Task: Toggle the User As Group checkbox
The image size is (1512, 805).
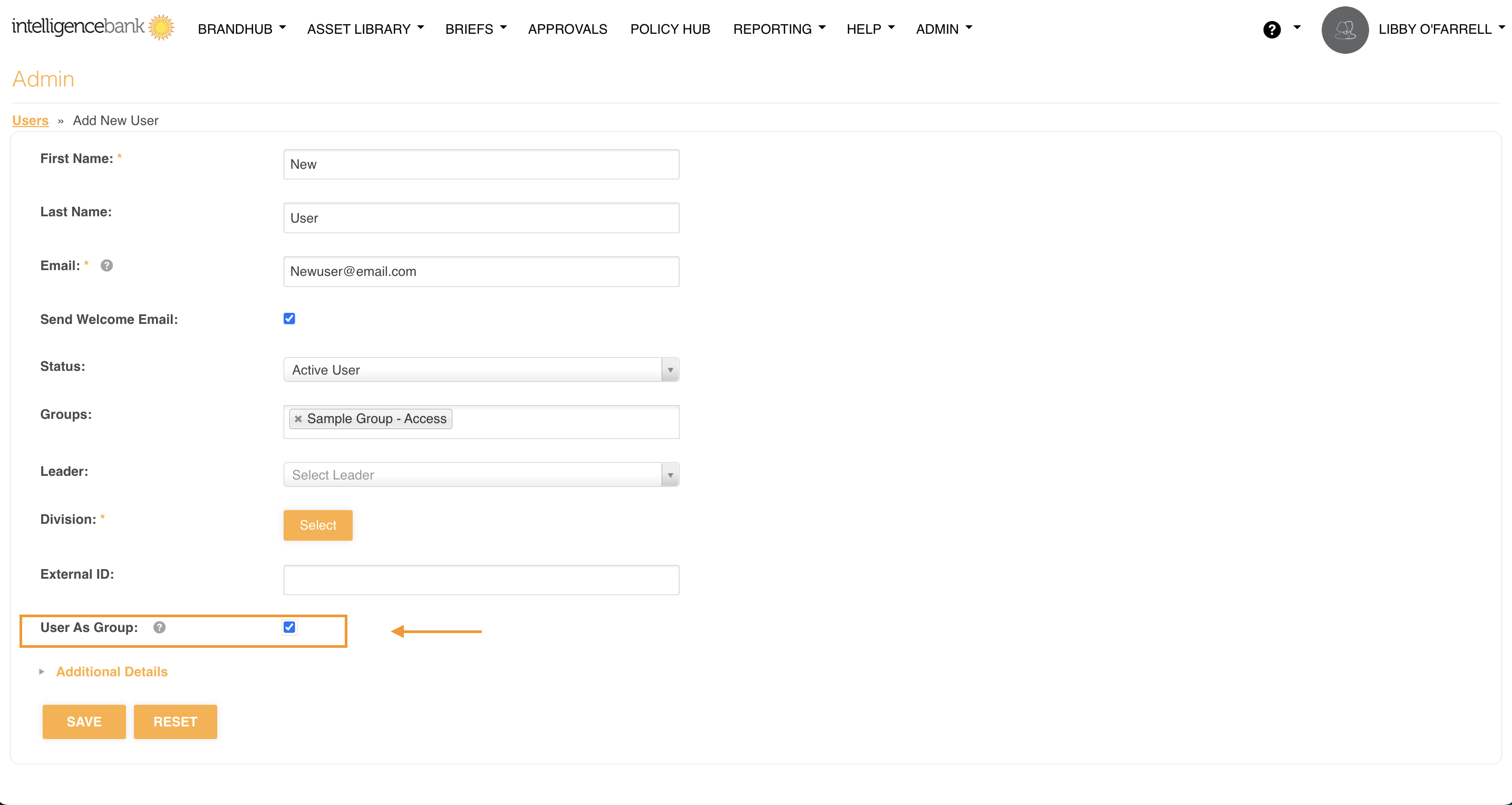Action: (x=289, y=627)
